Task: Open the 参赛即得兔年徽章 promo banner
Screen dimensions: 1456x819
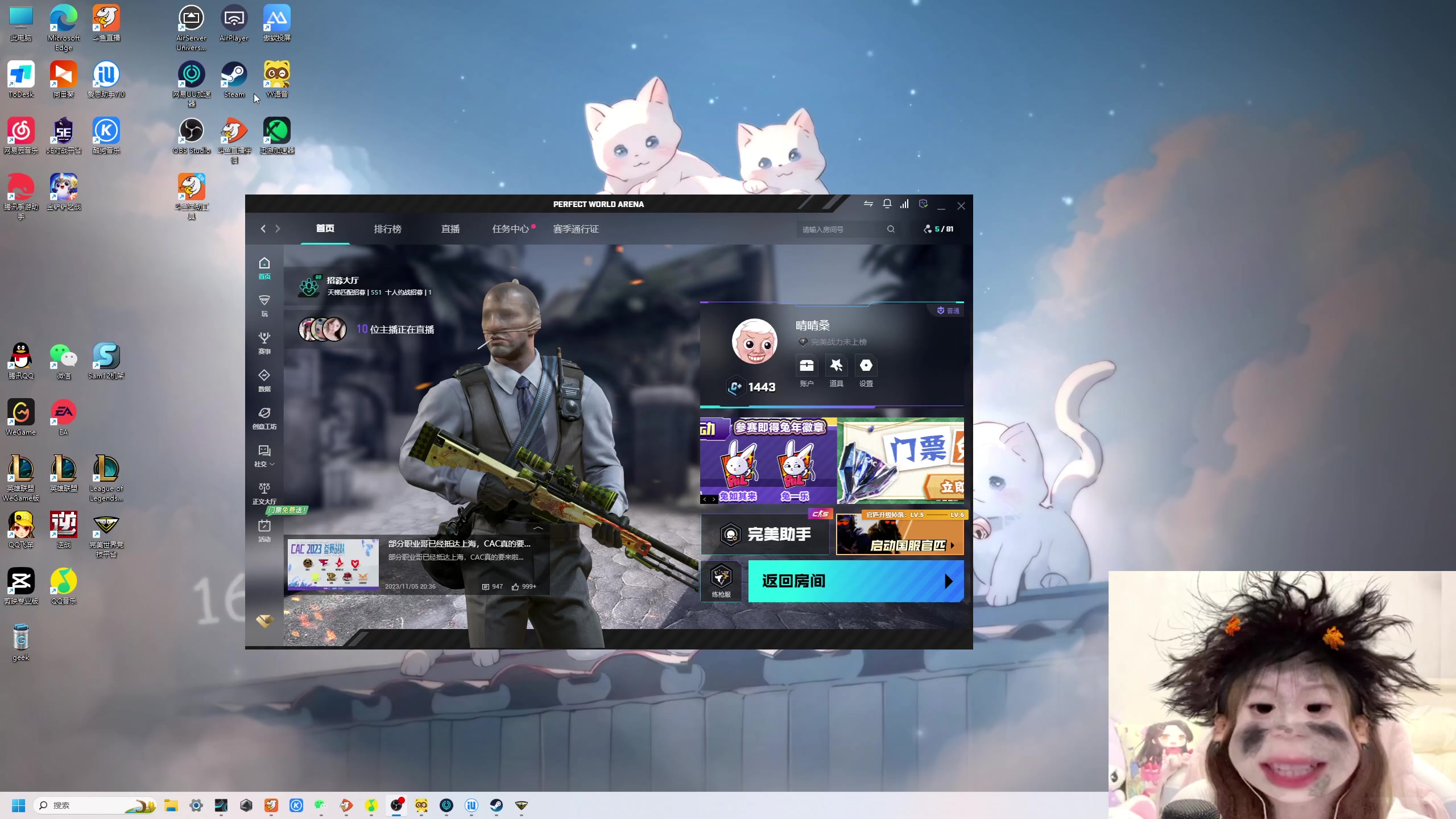Action: click(768, 461)
